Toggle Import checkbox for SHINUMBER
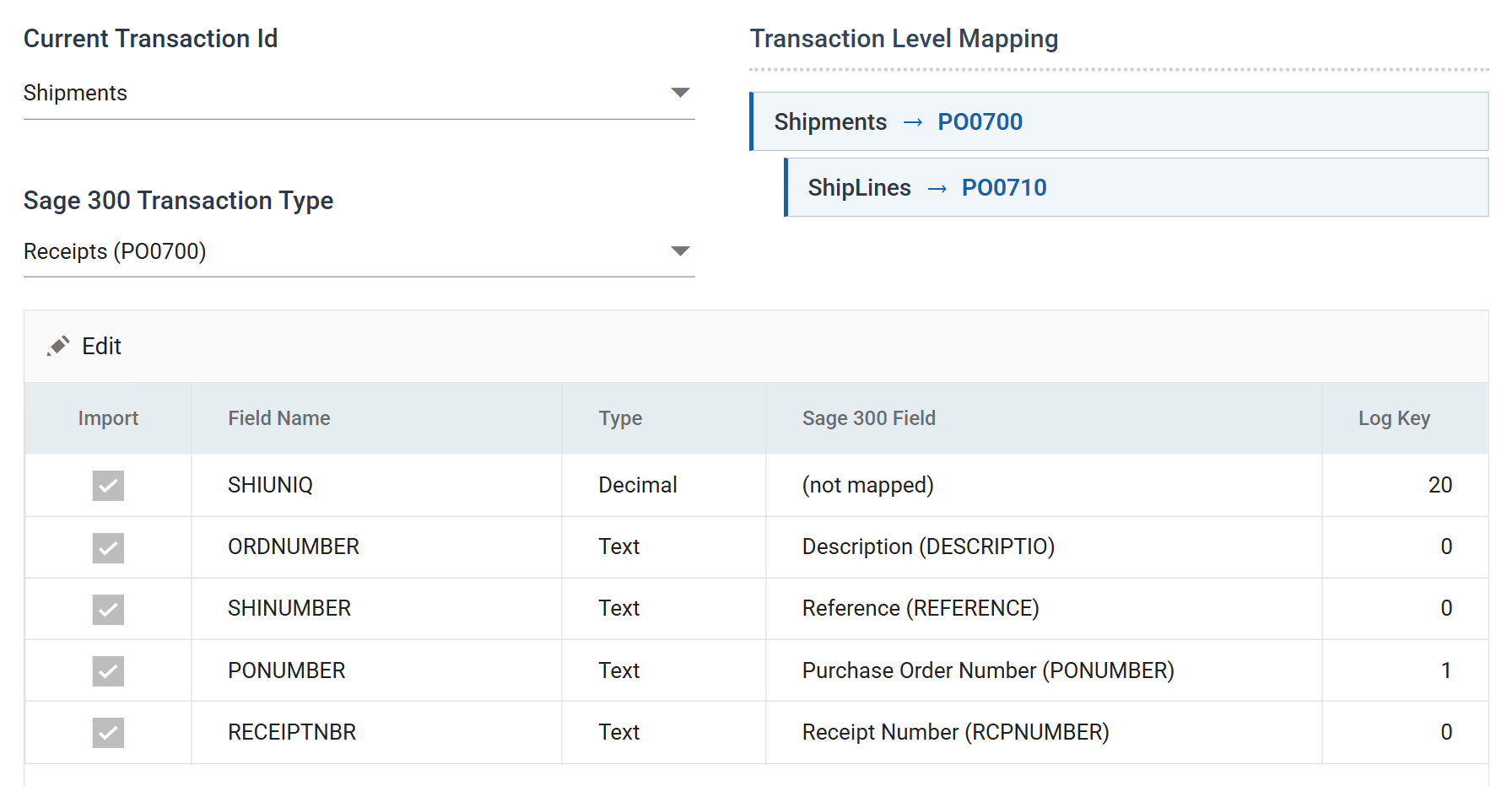Screen dimensions: 1512x786 (108, 609)
